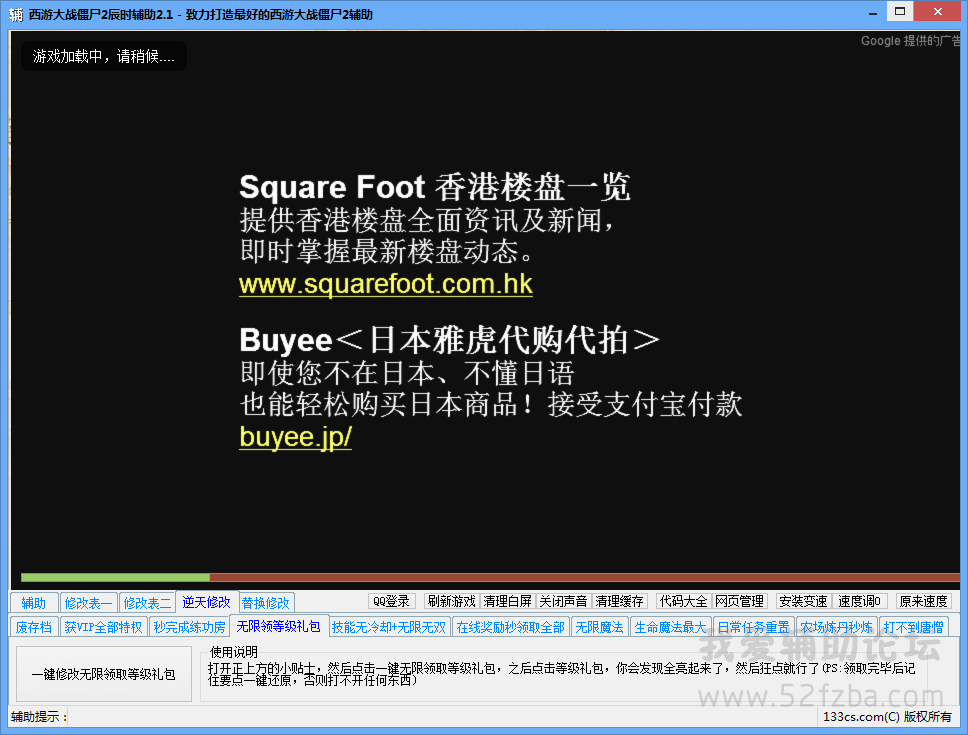The width and height of the screenshot is (968, 735).
Task: Click 一键修改无限领取等级礼包 button
Action: 104,674
